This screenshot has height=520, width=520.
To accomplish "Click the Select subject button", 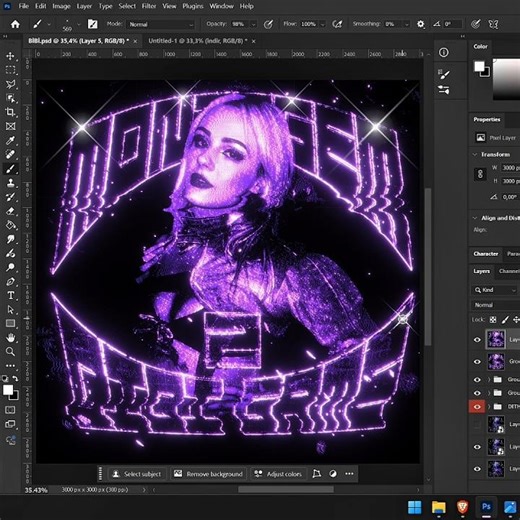I will 137,474.
